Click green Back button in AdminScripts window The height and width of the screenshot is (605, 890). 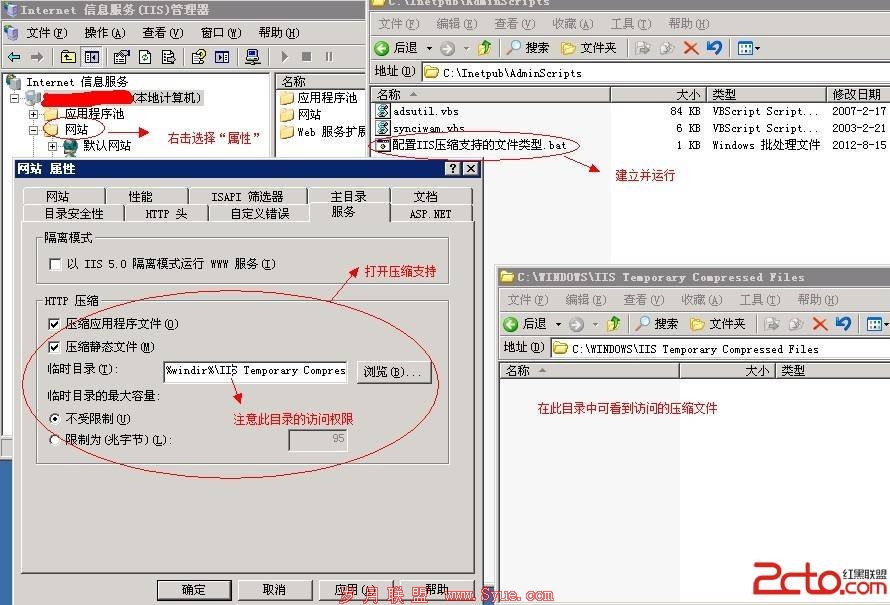click(382, 48)
